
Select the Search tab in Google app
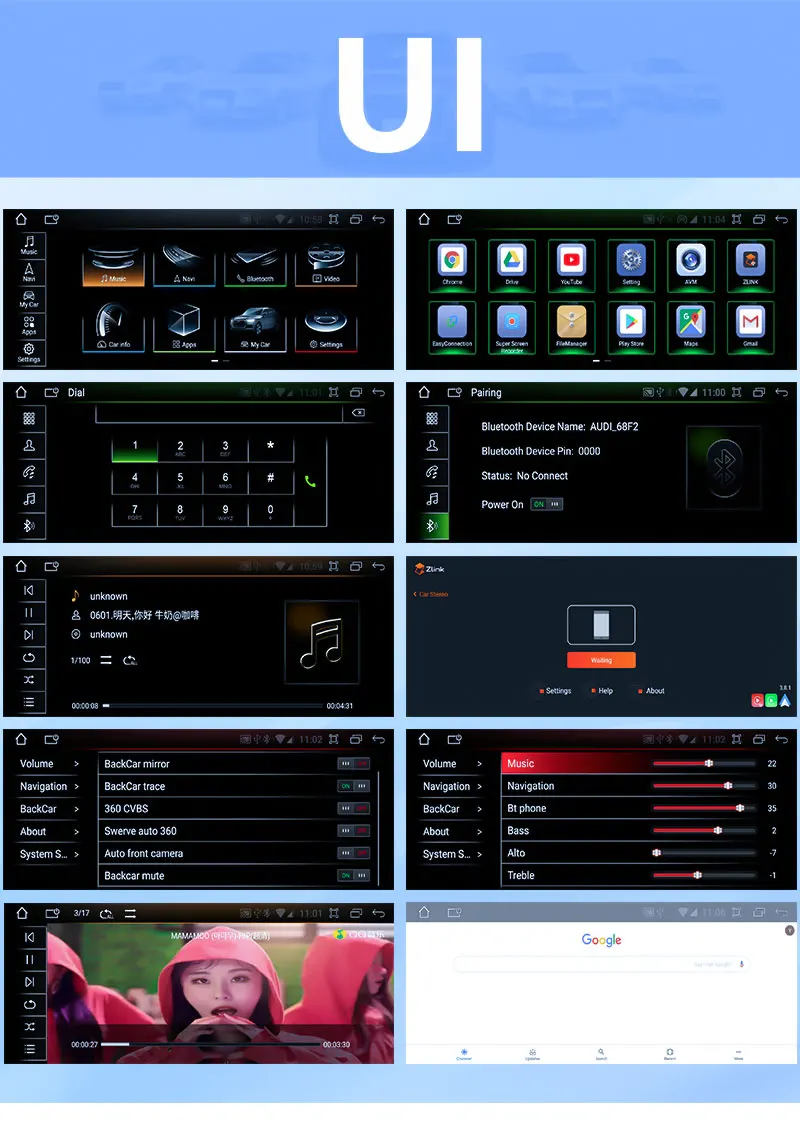pos(601,1054)
